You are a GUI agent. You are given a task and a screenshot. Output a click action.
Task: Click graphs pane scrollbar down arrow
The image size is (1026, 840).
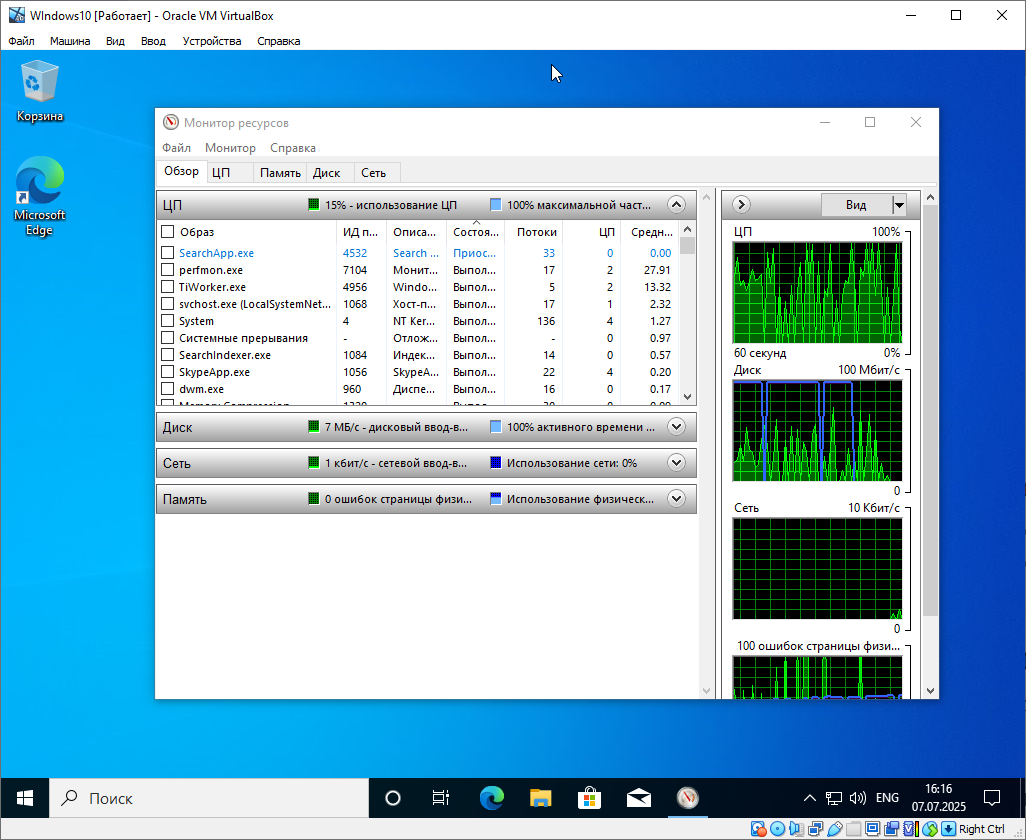930,691
